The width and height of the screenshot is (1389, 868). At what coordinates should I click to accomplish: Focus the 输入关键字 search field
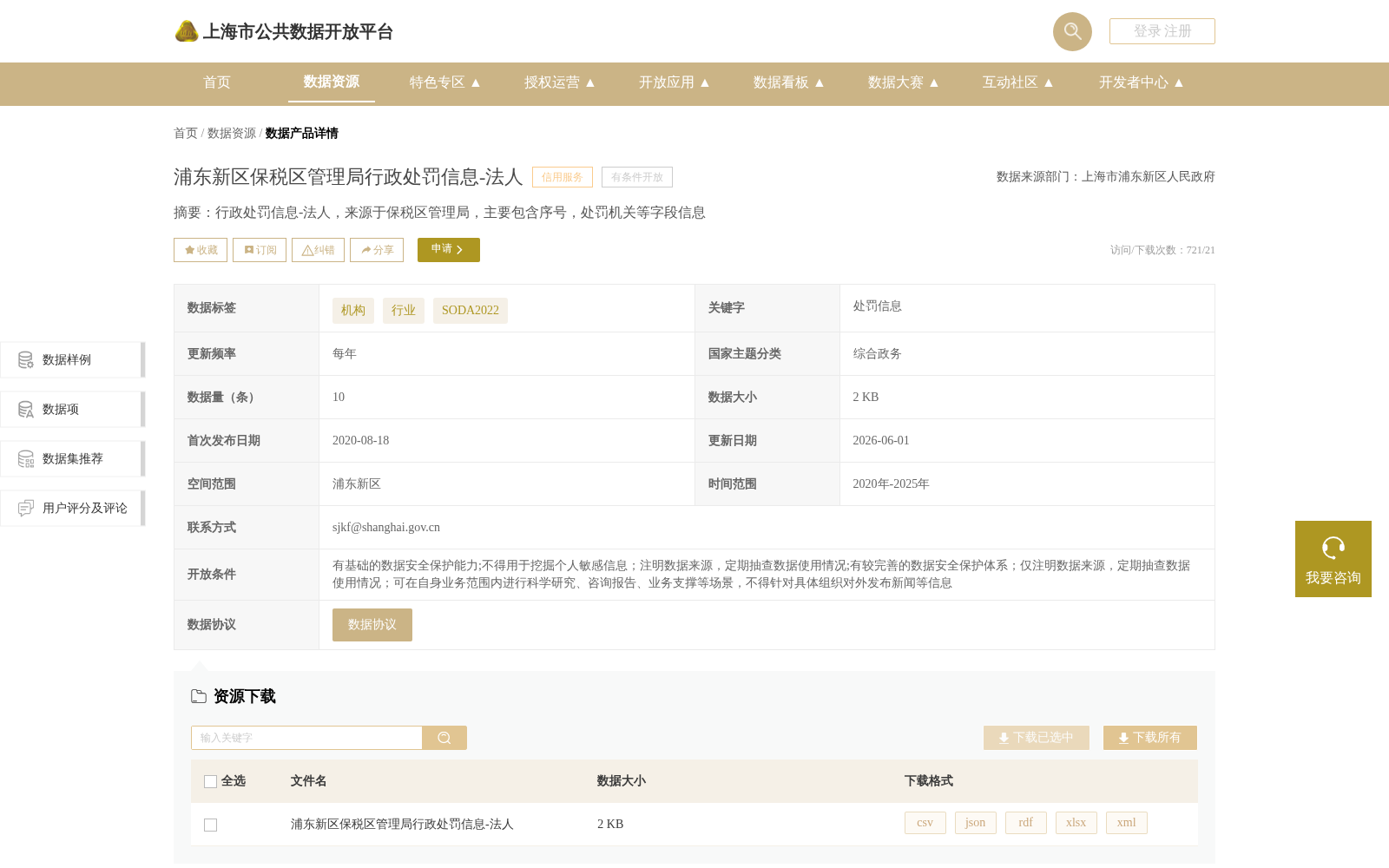(x=306, y=738)
